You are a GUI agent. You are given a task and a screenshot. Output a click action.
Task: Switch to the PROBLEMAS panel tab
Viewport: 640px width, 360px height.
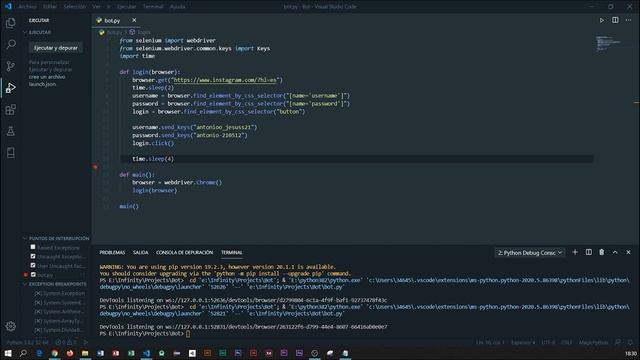pos(112,253)
